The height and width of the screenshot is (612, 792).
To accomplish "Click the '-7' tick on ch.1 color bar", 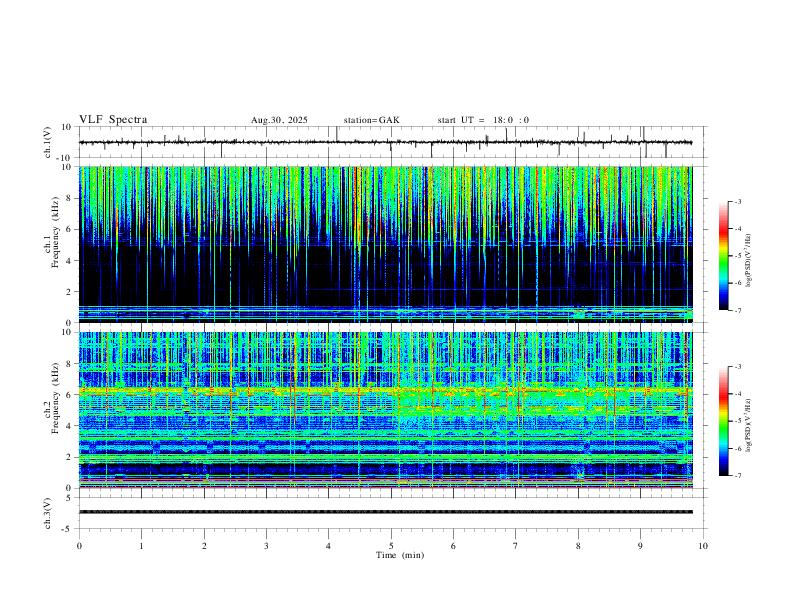I will (738, 311).
